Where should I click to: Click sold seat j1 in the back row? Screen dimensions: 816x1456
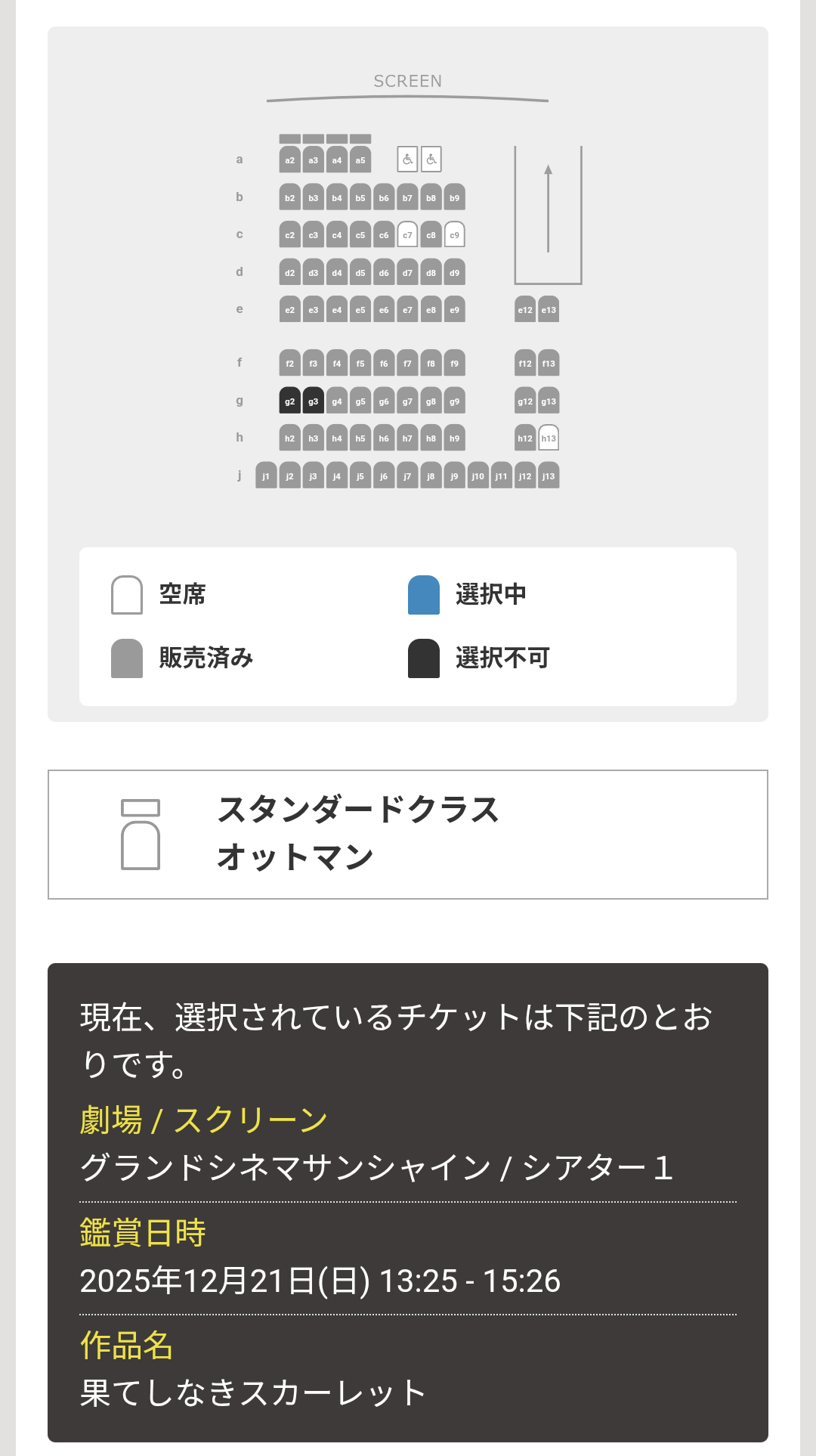(x=266, y=476)
